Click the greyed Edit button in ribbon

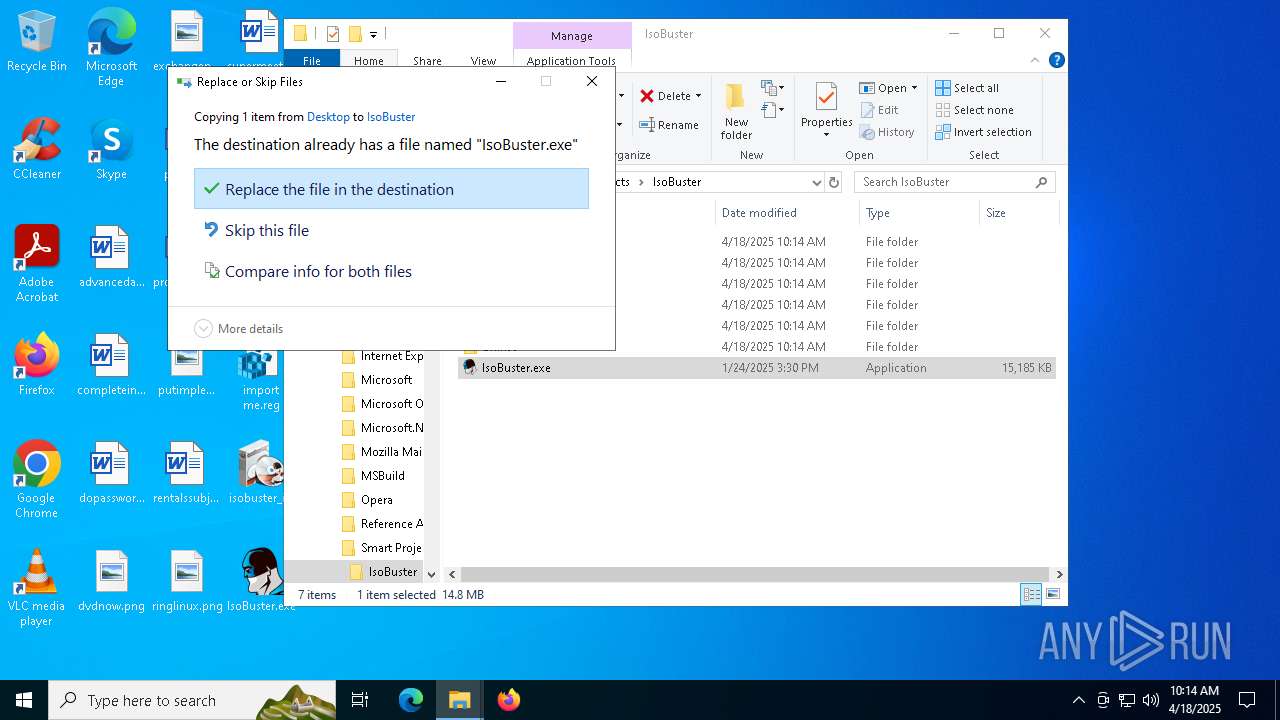(879, 110)
